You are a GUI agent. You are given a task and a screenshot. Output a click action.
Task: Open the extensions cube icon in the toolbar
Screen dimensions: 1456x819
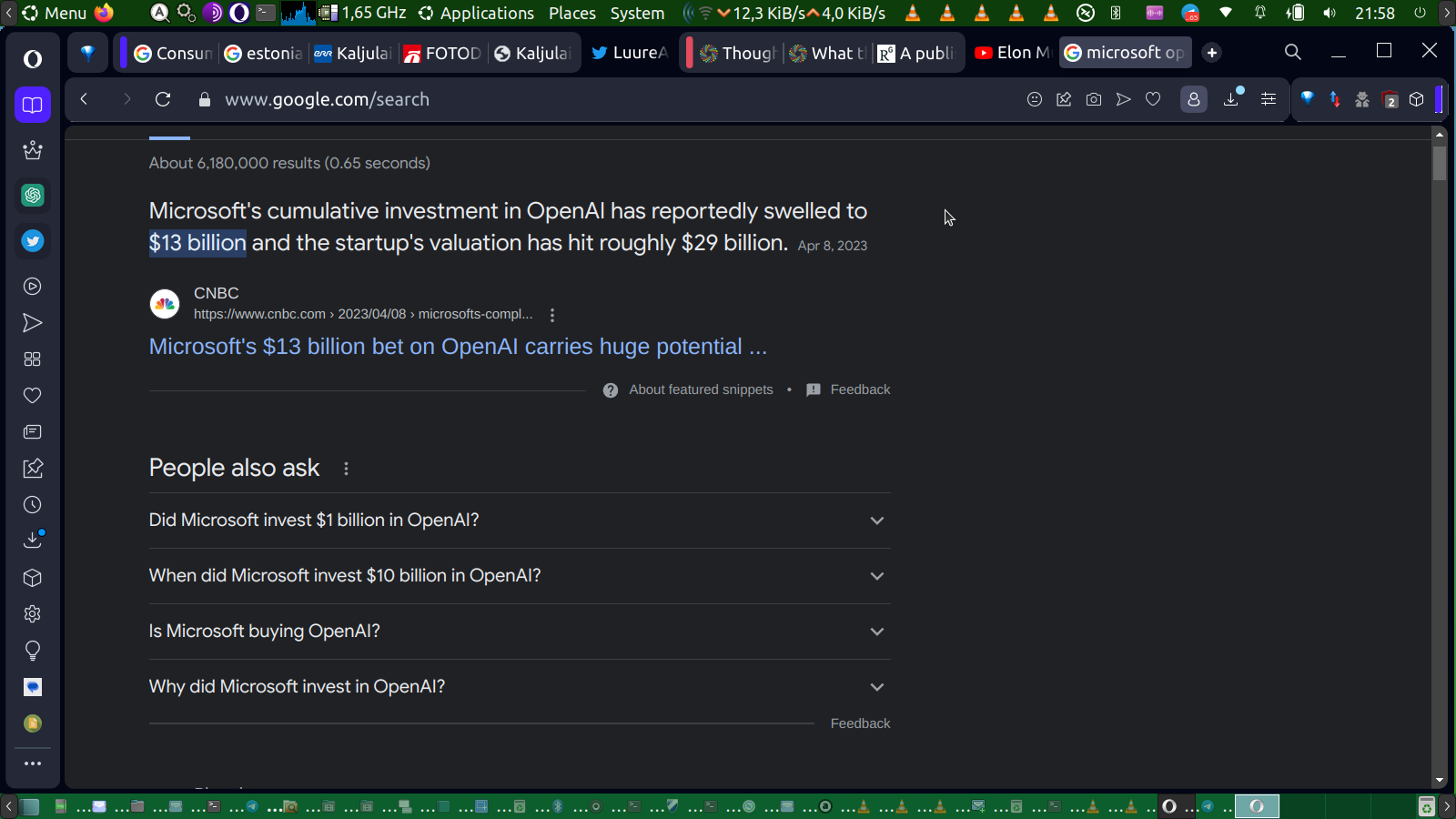[1417, 99]
